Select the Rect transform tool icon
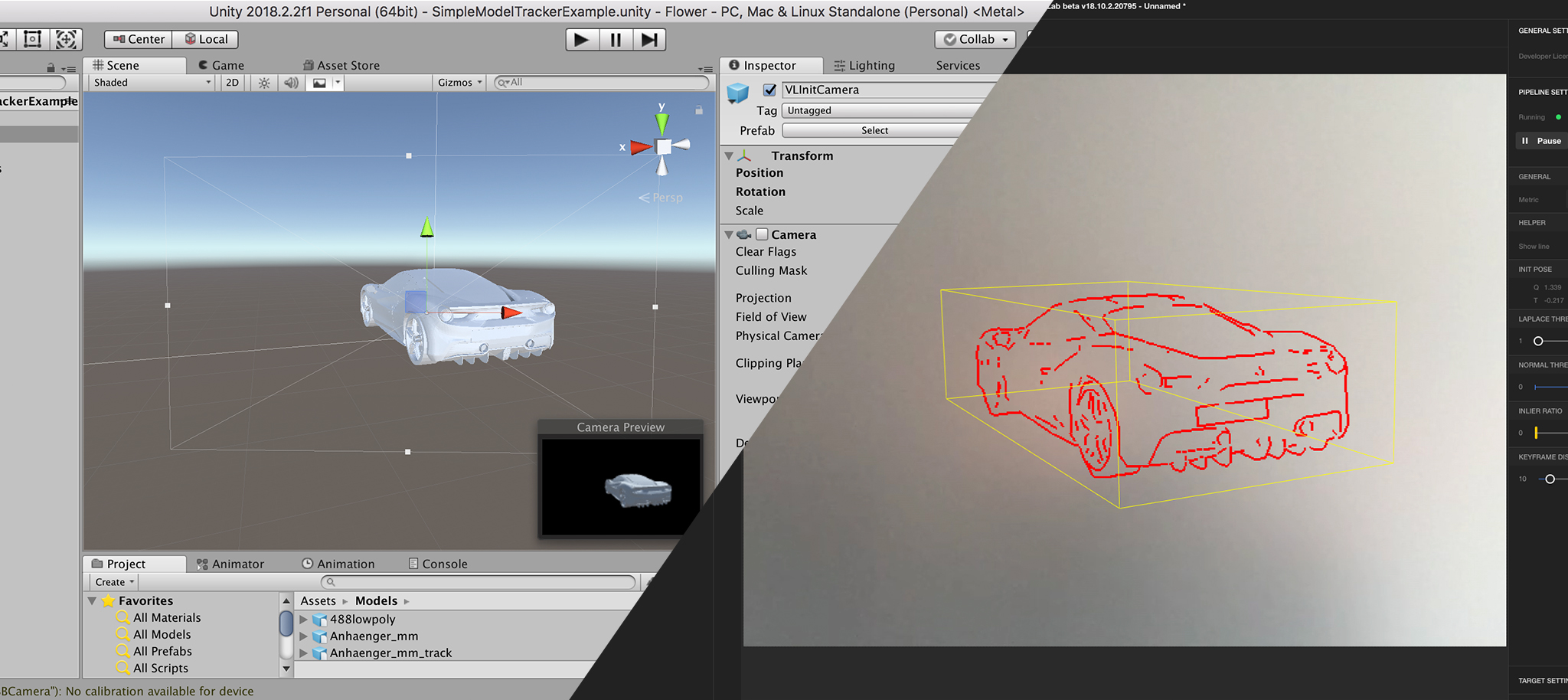 33,39
